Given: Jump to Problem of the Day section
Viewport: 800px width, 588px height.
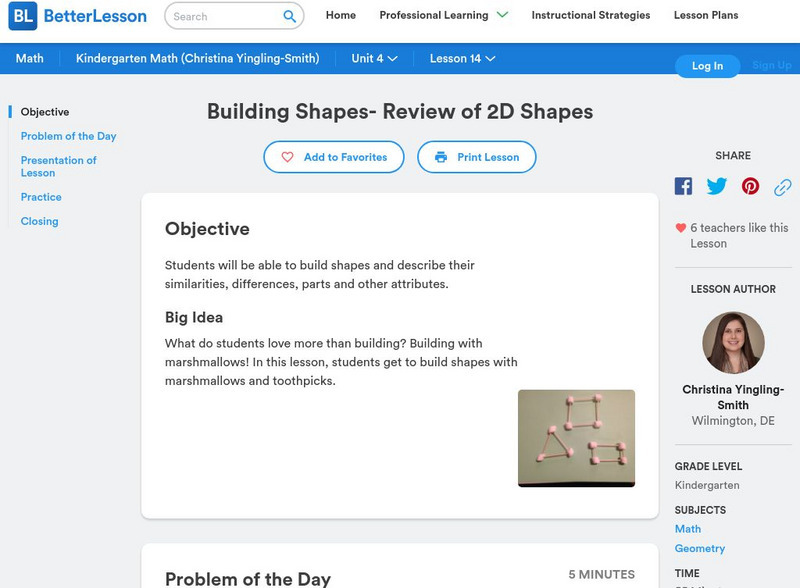Looking at the screenshot, I should pos(68,136).
